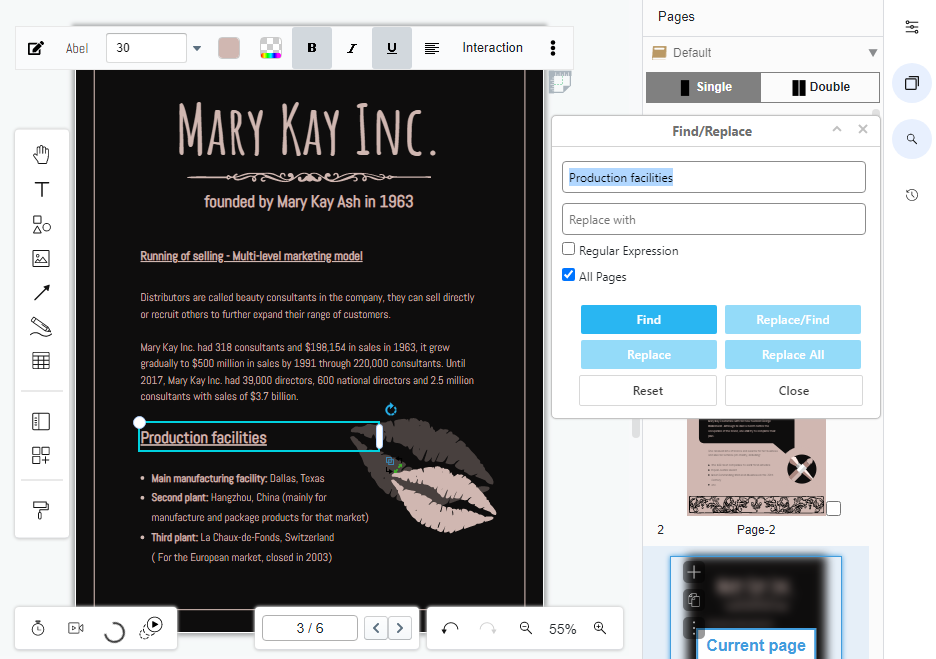Click the Undo arrow icon
This screenshot has width=936, height=659.
[450, 628]
